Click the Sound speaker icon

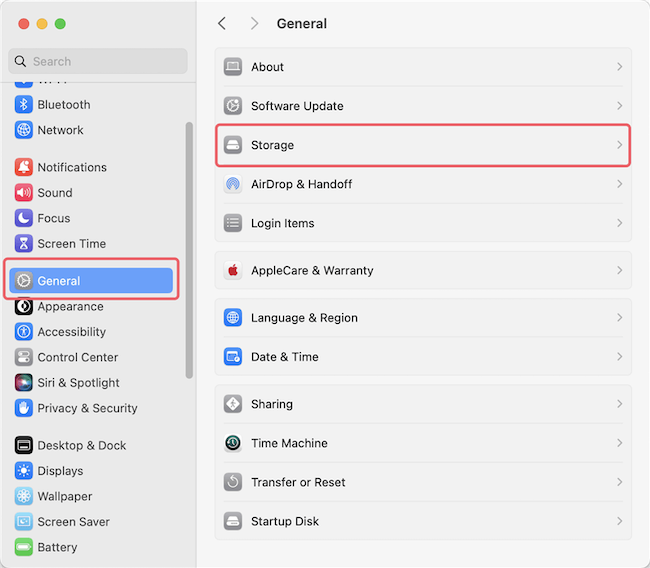pyautogui.click(x=24, y=193)
